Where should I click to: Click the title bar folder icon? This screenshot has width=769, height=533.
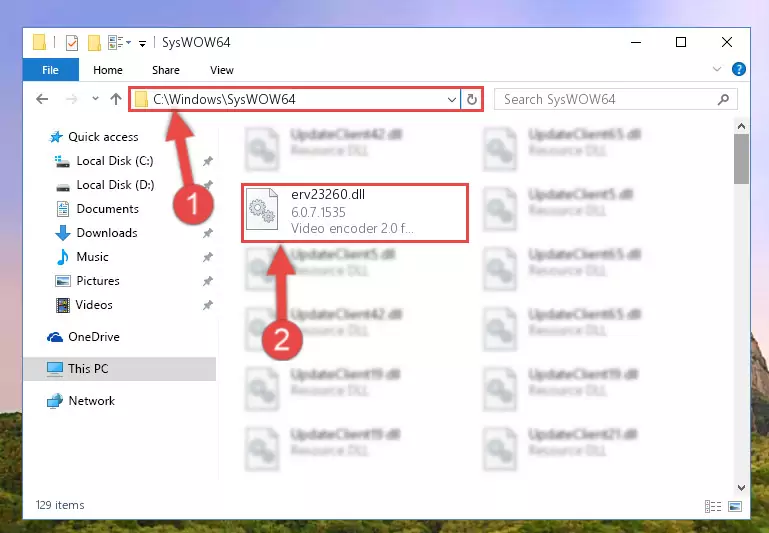click(x=39, y=42)
